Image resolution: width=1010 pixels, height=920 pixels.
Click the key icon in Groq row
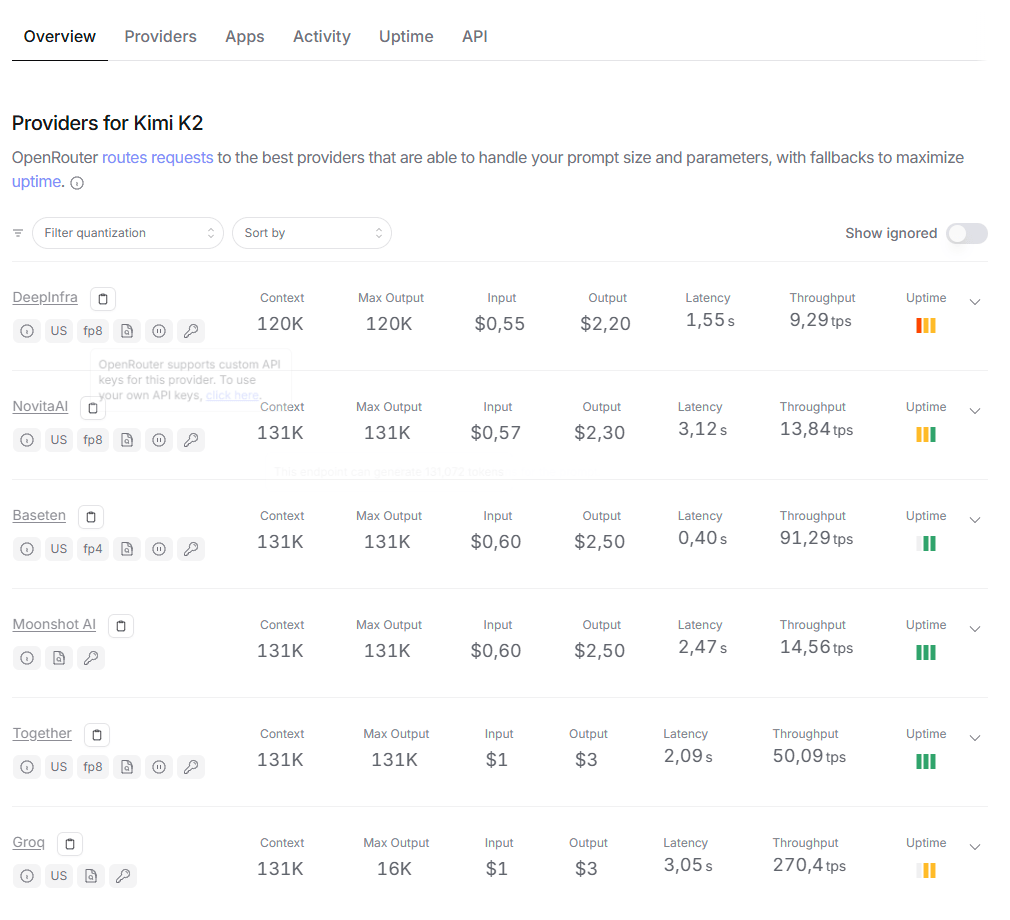point(123,876)
